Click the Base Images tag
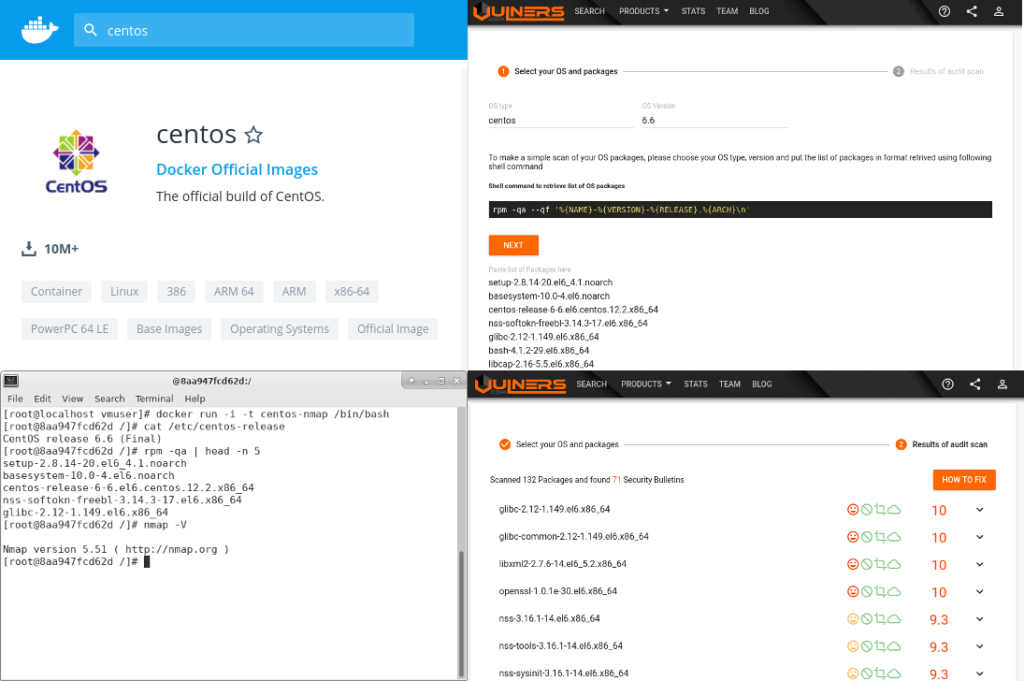The height and width of the screenshot is (681, 1024). tap(169, 329)
